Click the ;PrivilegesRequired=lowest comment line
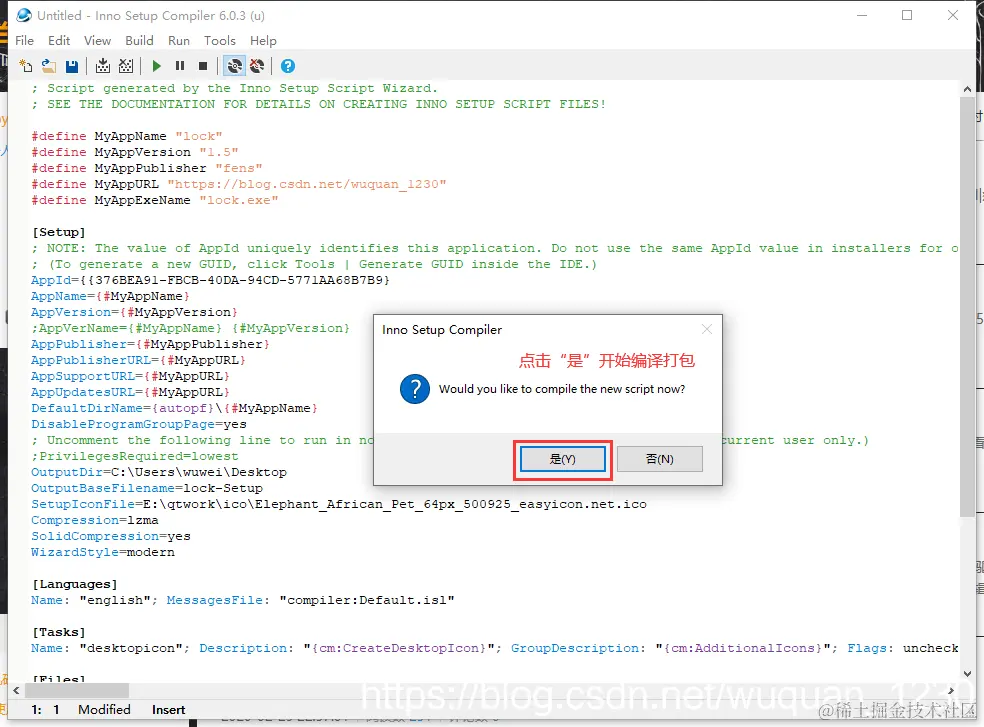 [x=135, y=456]
